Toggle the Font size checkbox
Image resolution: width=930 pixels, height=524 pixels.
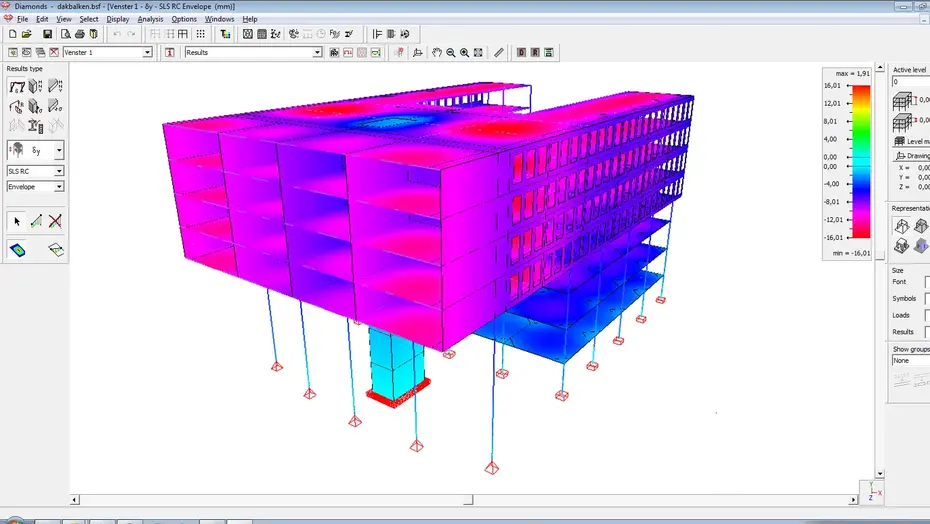click(x=927, y=282)
